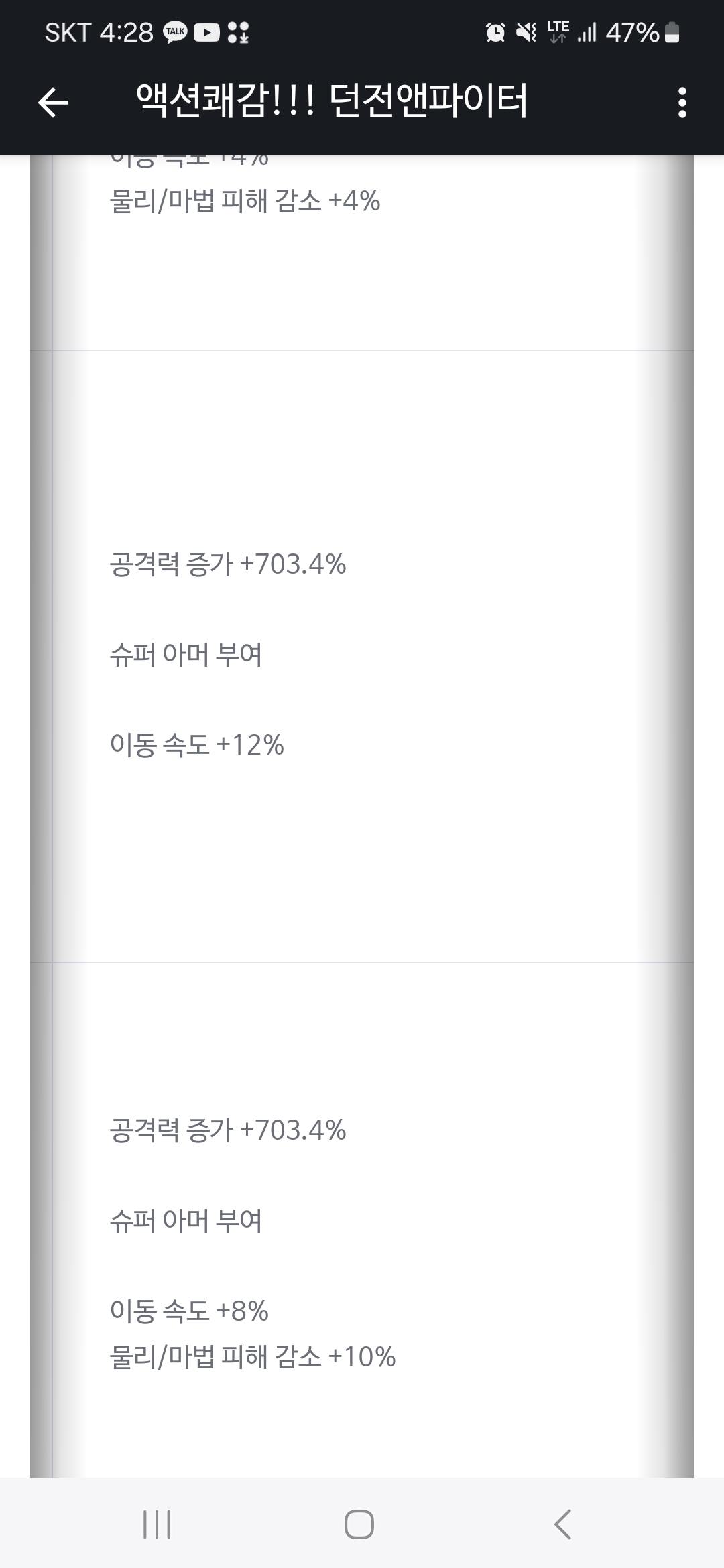
Task: Tap the SKT 4:28 clock display
Action: tap(99, 32)
